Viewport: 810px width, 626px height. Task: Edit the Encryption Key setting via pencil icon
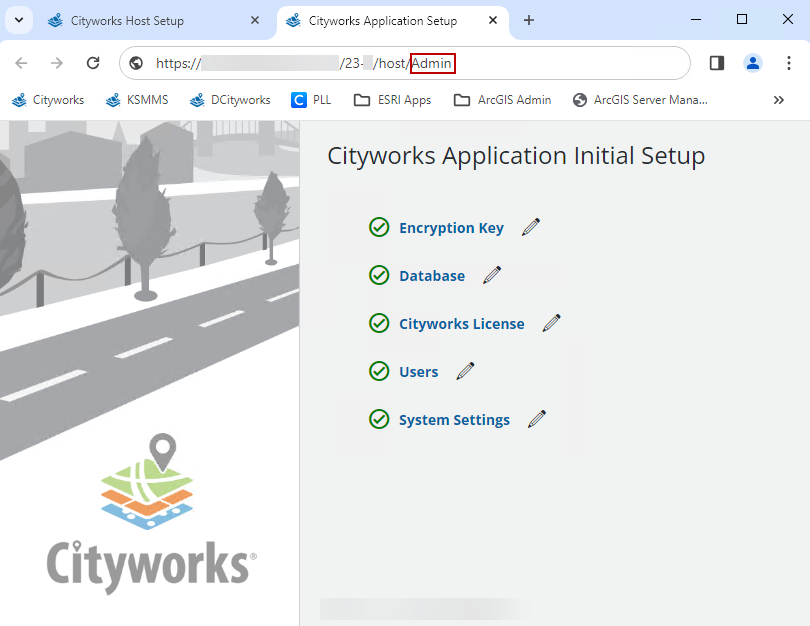tap(531, 227)
